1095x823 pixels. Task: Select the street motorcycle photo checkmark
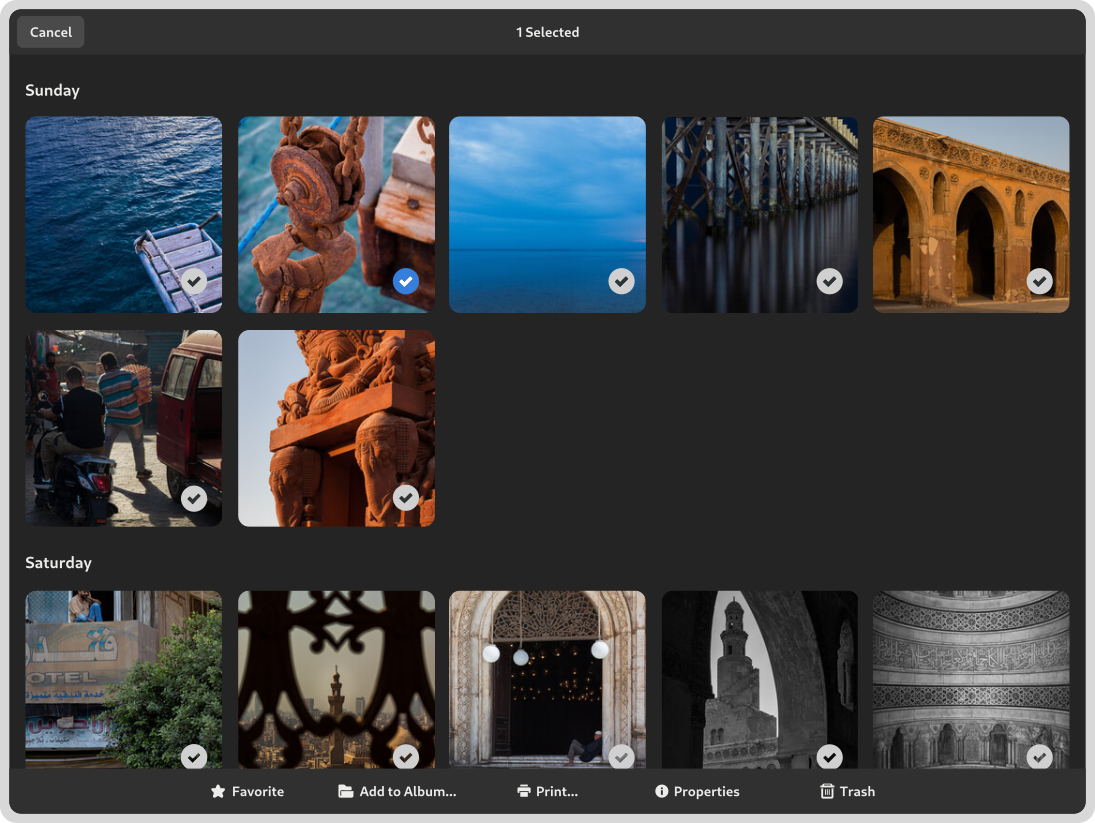coord(194,497)
